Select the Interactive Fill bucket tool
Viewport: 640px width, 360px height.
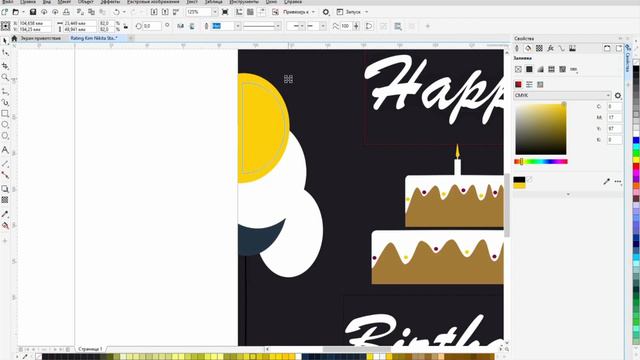point(5,226)
